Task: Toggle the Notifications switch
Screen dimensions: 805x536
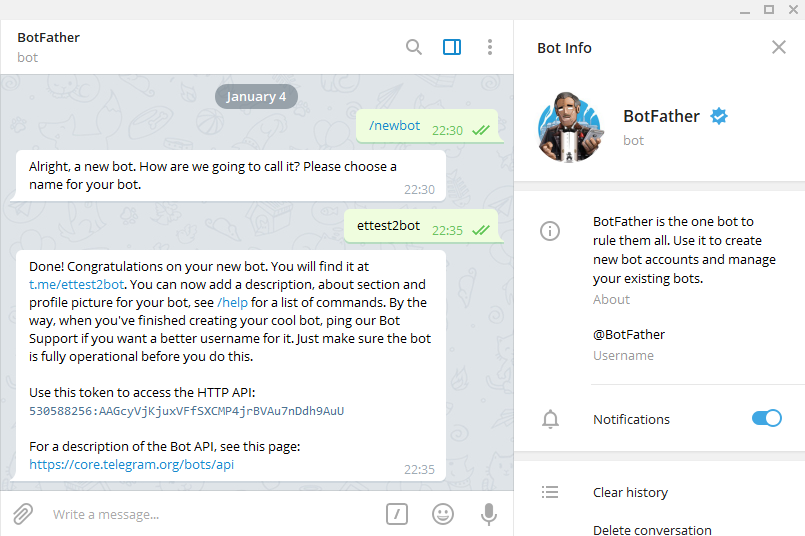Action: pyautogui.click(x=766, y=419)
